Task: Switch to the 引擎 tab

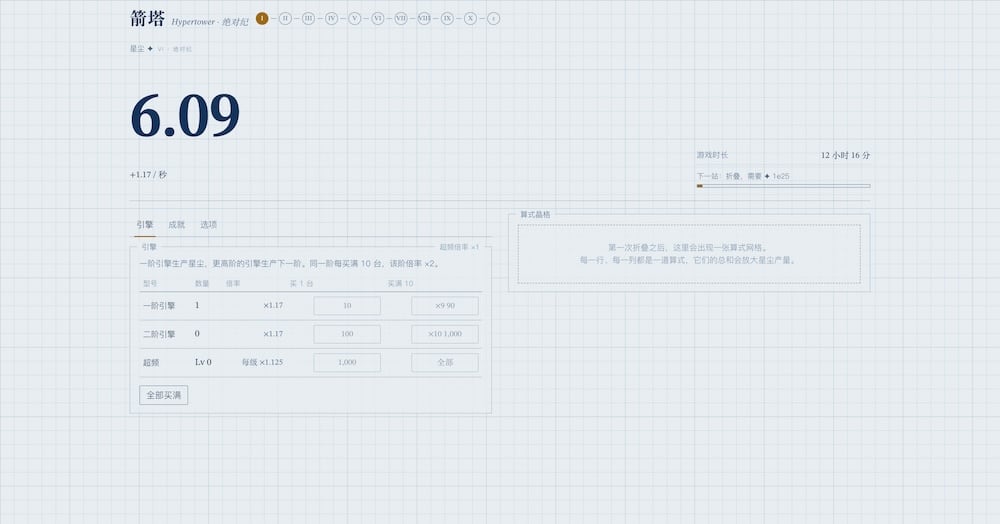Action: (145, 225)
